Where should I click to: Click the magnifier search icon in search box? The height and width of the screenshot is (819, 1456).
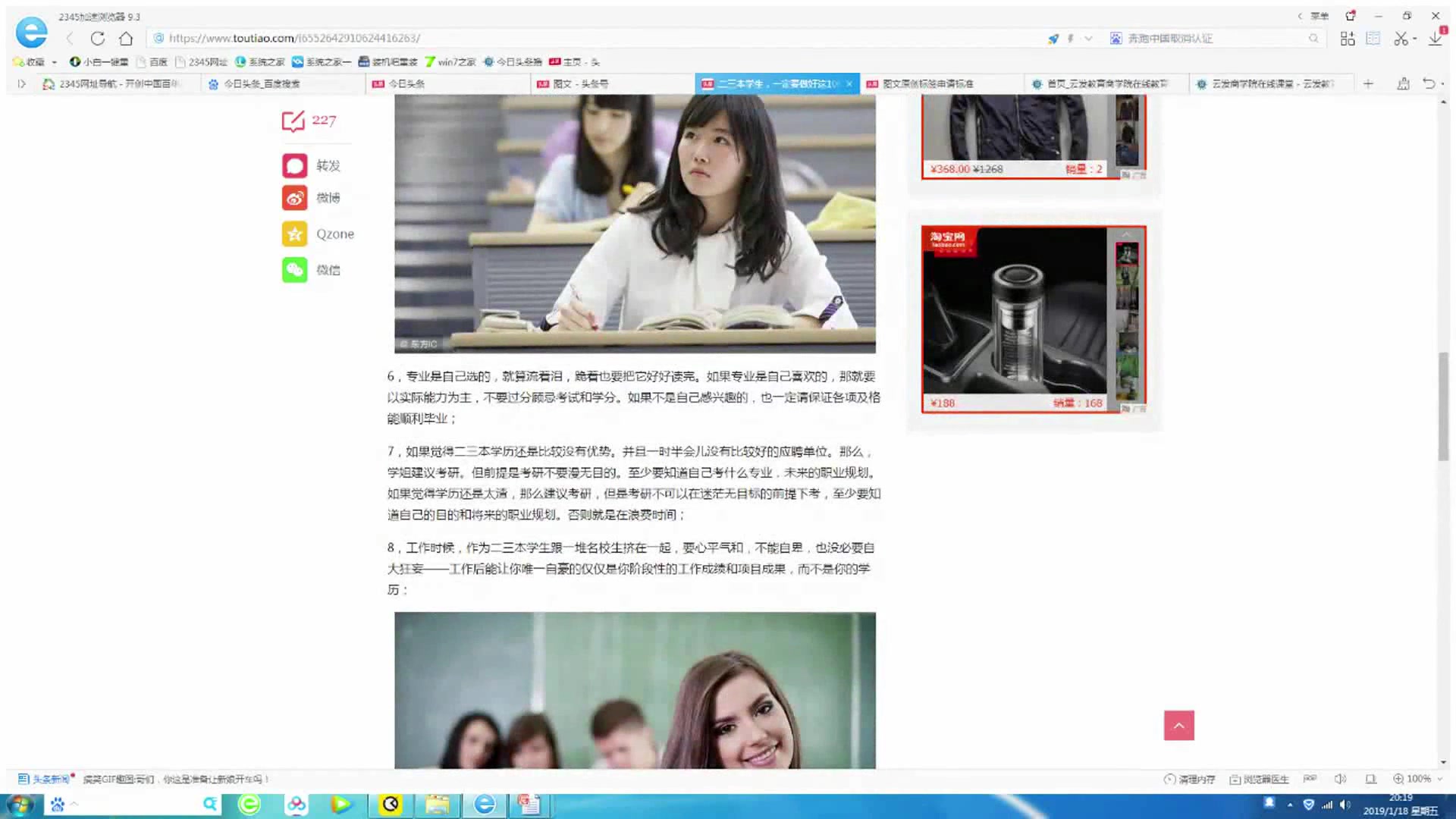[x=1313, y=39]
